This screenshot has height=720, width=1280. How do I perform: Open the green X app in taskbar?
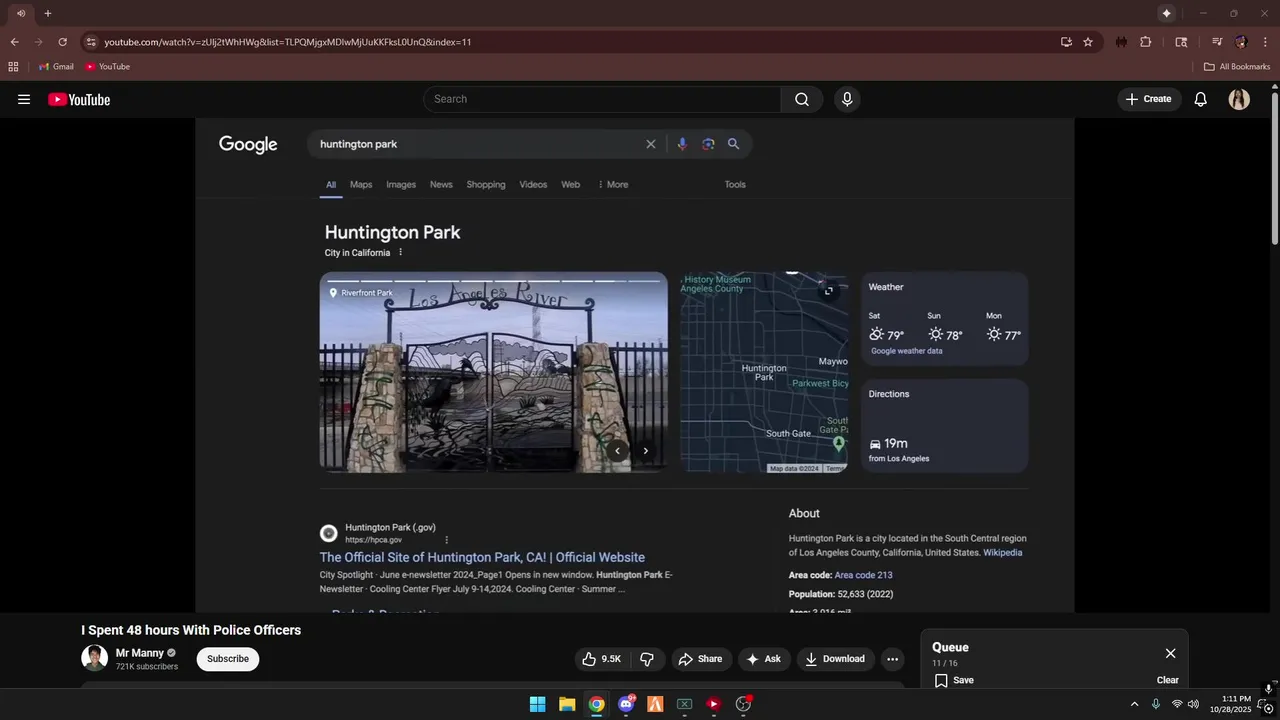tap(684, 704)
